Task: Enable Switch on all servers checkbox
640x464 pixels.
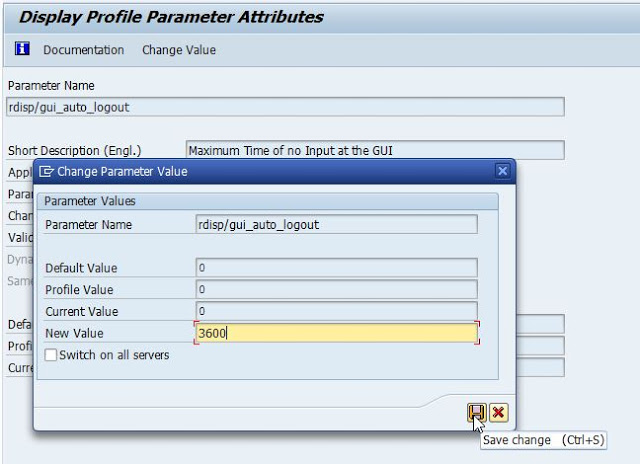Action: point(51,355)
